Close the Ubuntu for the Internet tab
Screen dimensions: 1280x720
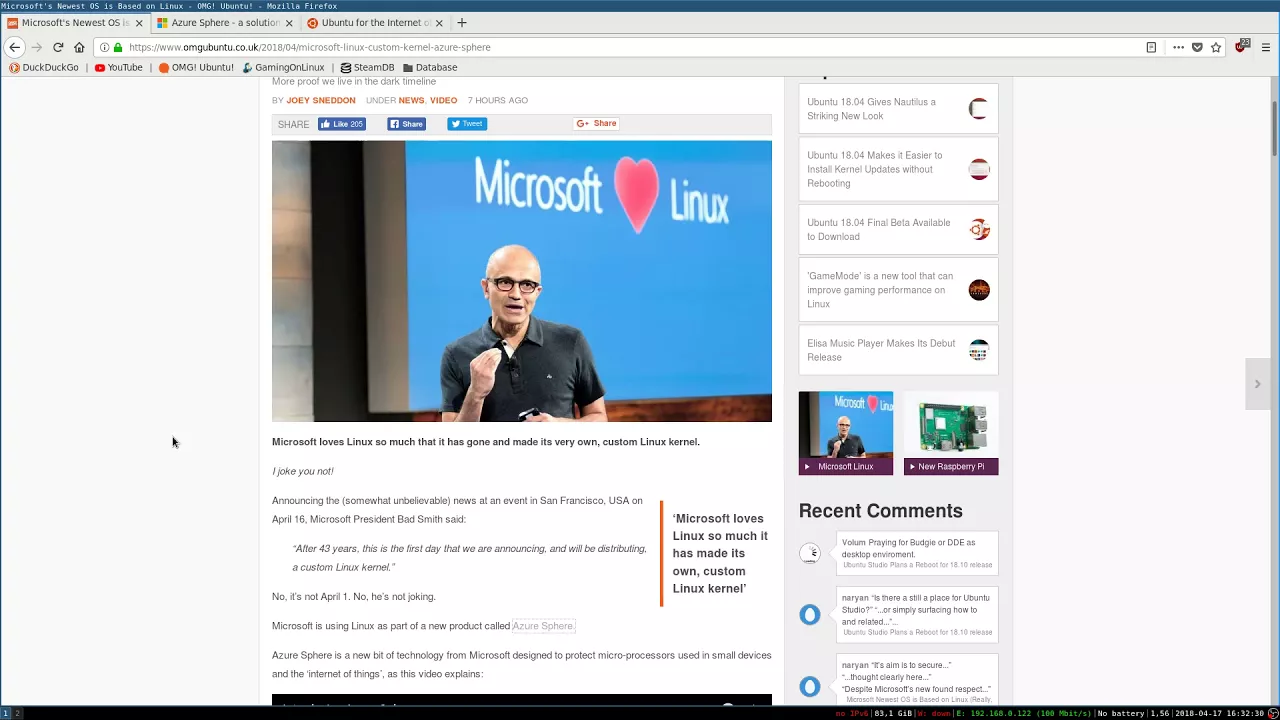point(439,22)
